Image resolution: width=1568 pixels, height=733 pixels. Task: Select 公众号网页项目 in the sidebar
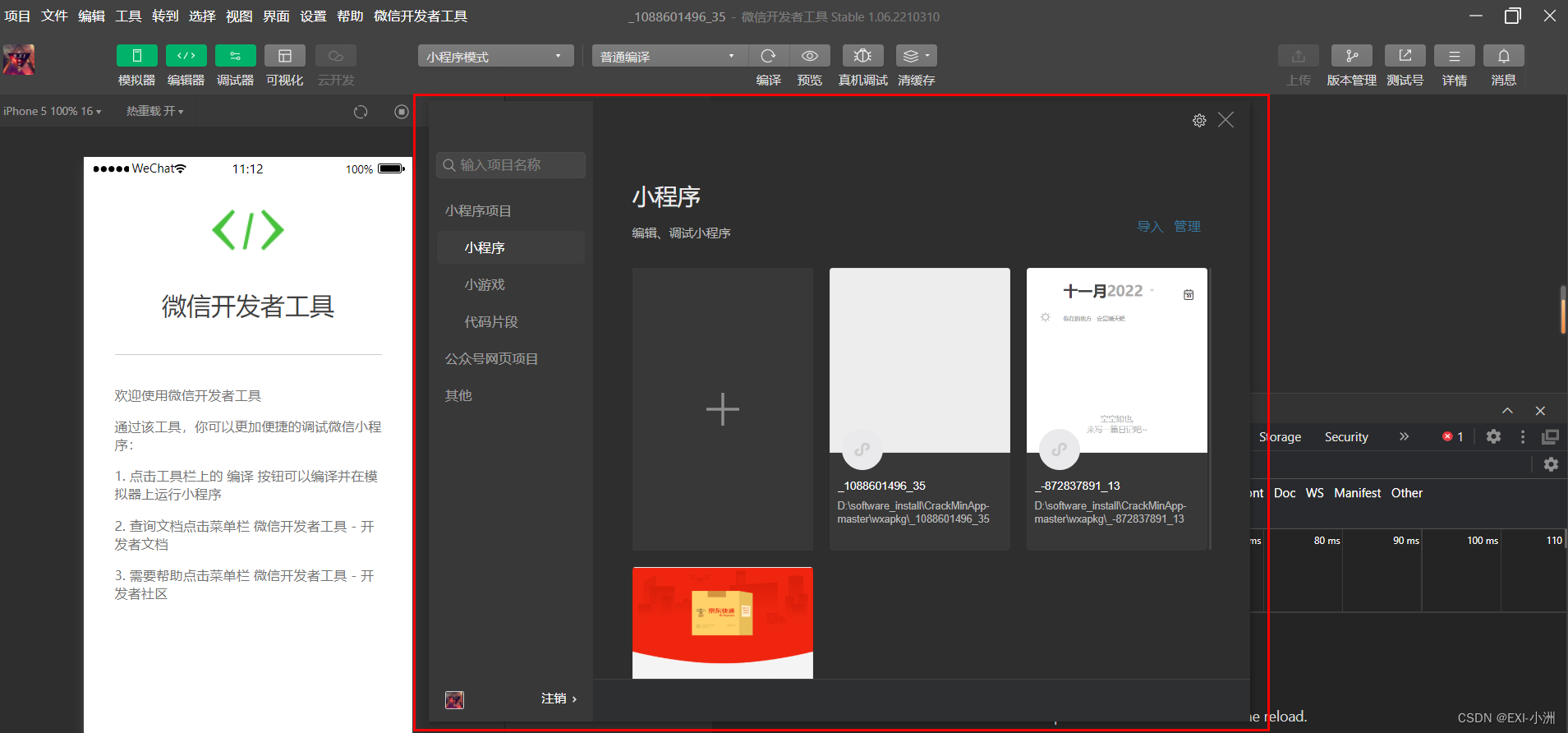click(491, 359)
